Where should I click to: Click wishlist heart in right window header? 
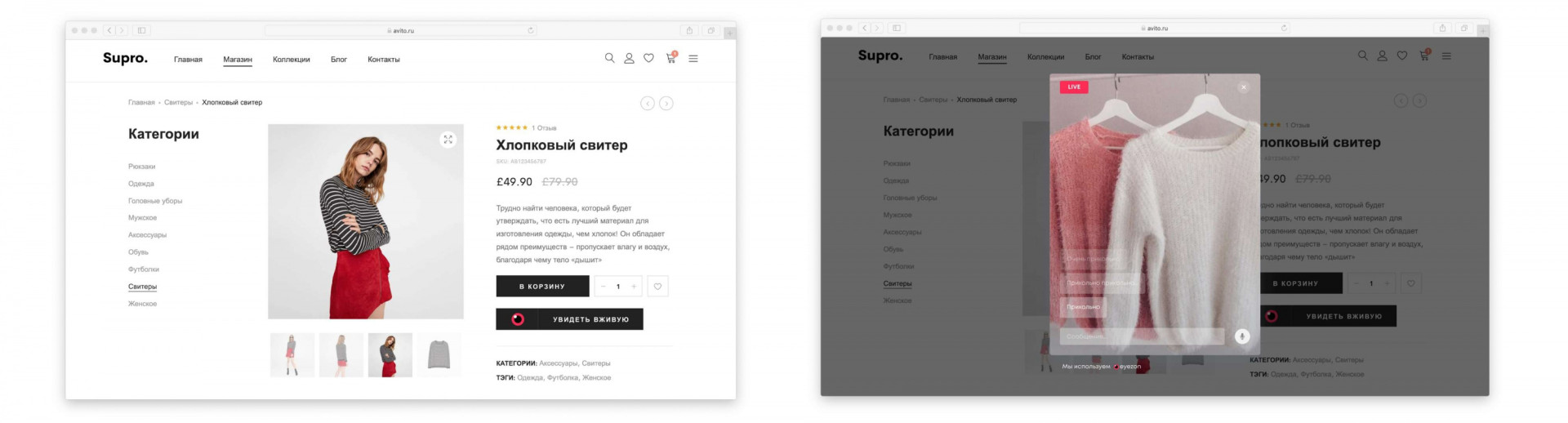point(1401,56)
